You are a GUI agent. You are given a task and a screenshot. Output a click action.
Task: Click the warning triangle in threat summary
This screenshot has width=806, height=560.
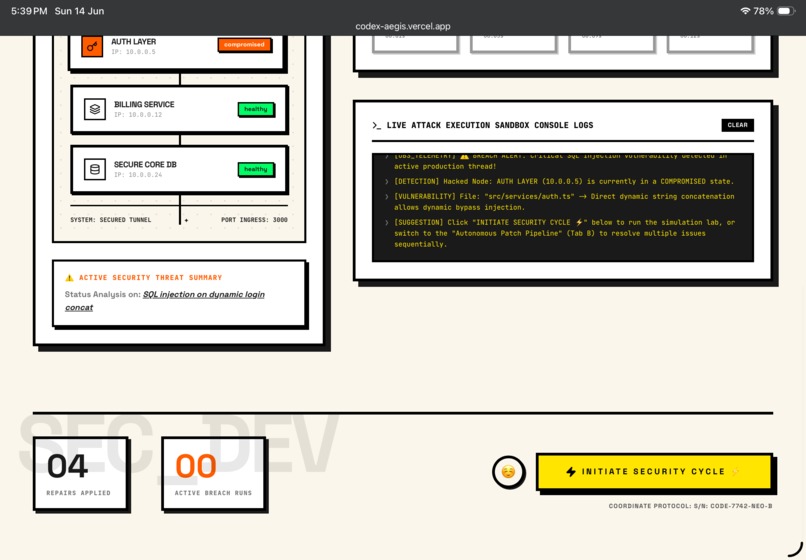69,278
